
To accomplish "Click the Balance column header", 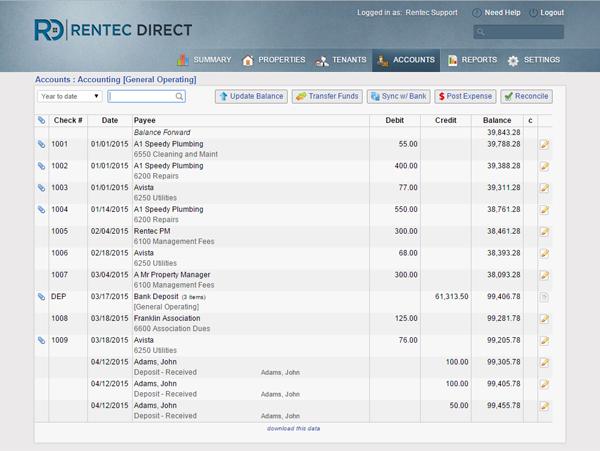I will point(497,120).
